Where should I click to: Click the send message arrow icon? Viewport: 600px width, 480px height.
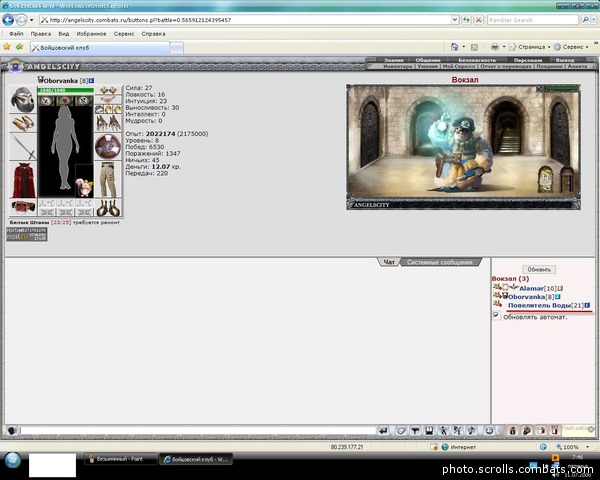[383, 431]
